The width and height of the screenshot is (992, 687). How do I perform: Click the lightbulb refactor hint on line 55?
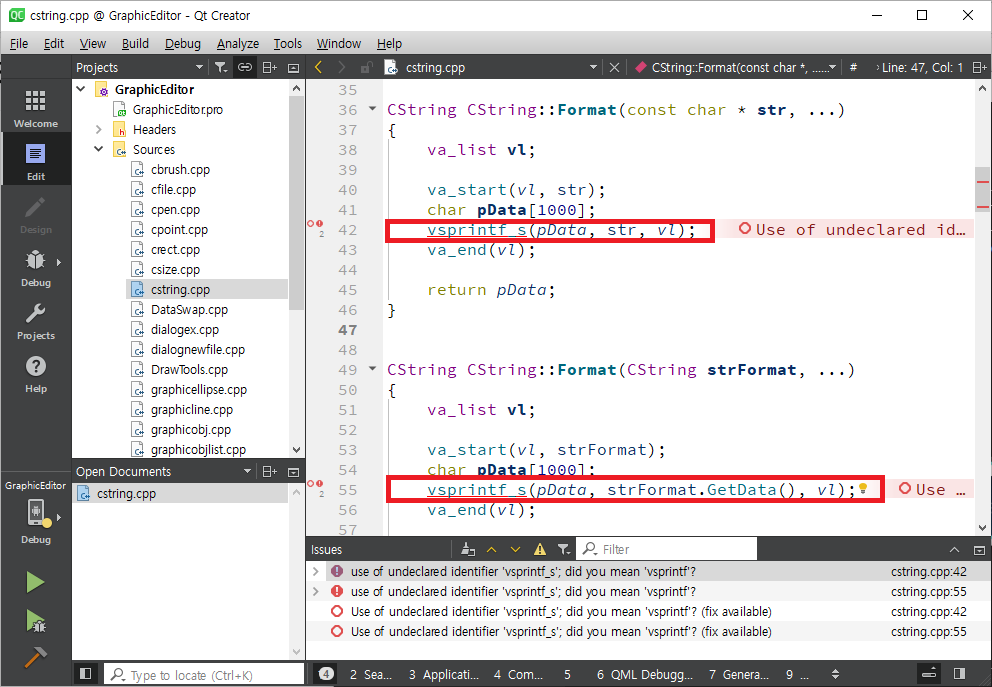point(863,489)
